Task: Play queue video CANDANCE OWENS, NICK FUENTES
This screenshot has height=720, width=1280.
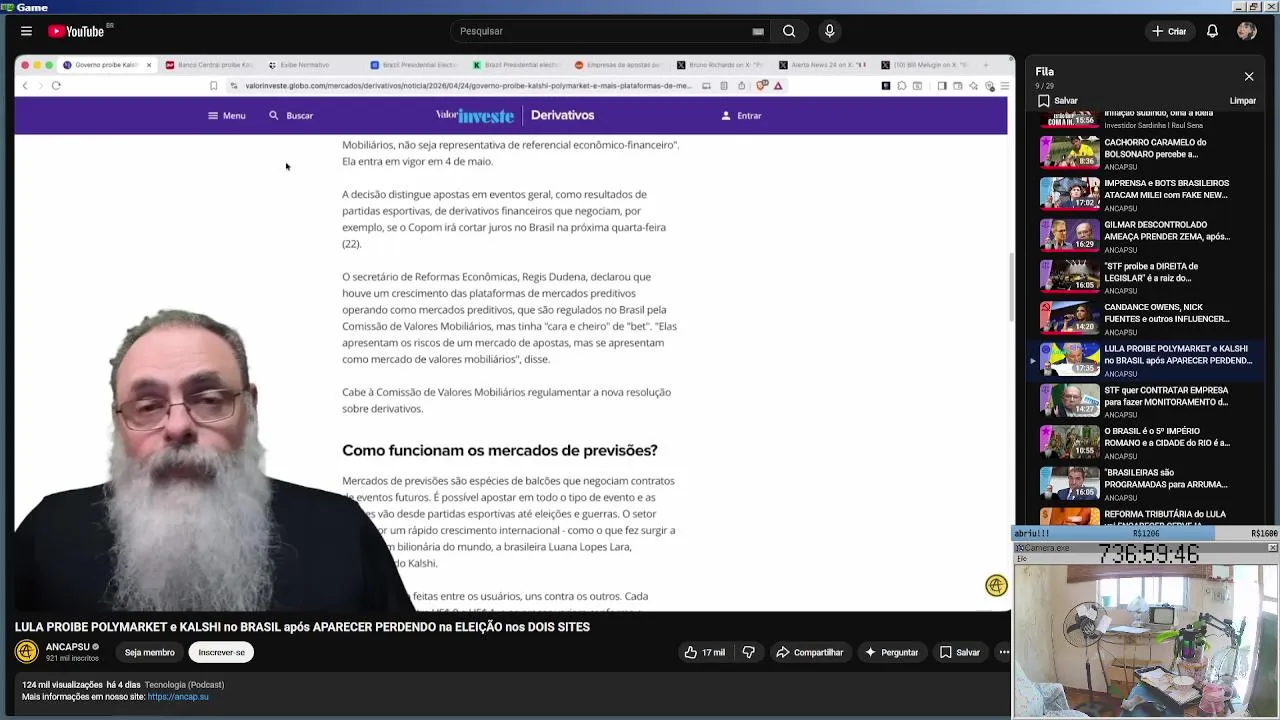Action: pos(1146,318)
